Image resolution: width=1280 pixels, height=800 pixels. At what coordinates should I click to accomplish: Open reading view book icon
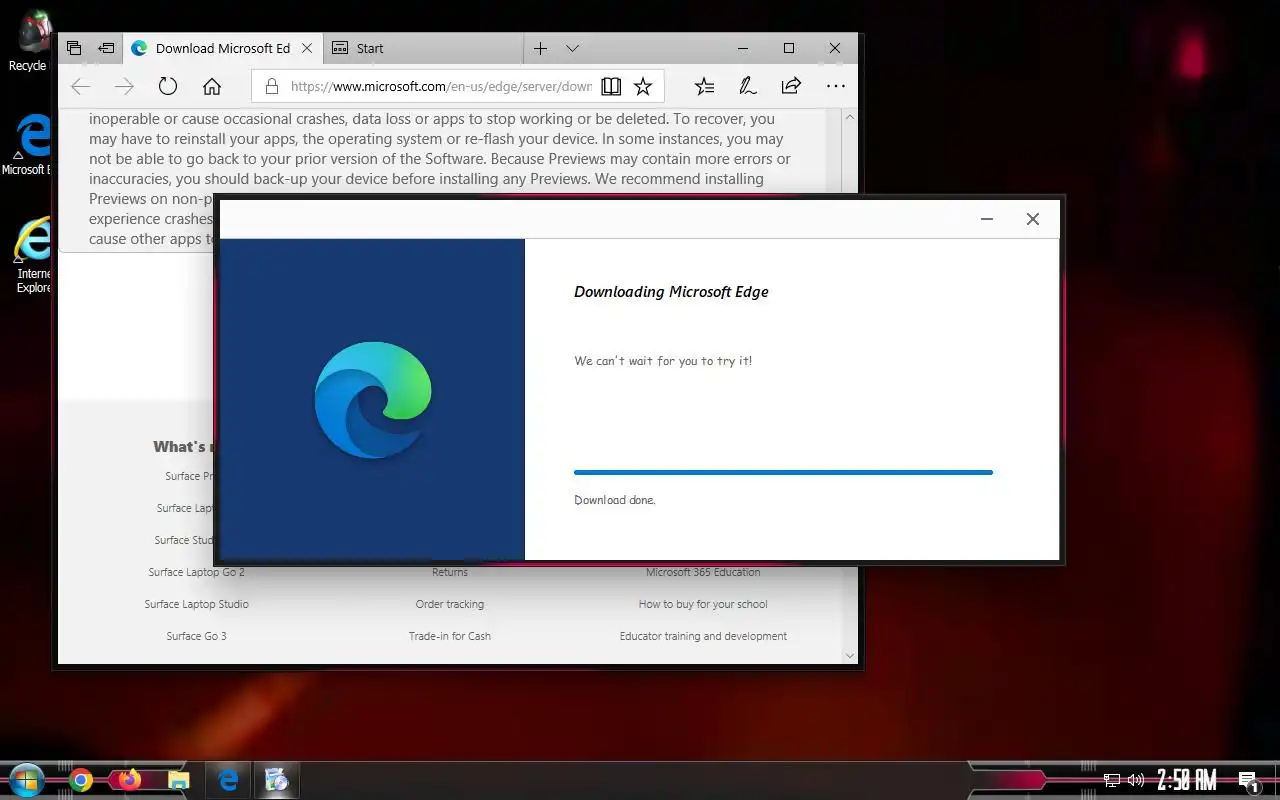click(x=611, y=87)
